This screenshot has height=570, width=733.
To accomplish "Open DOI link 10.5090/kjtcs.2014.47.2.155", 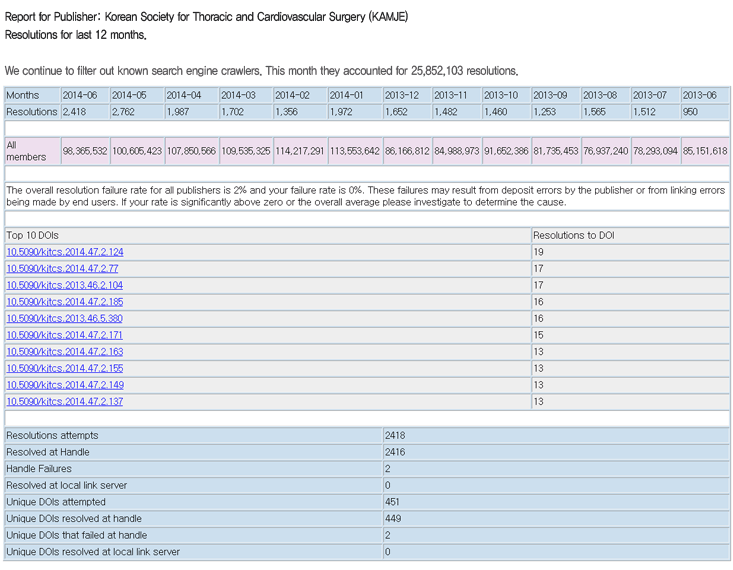I will 65,368.
